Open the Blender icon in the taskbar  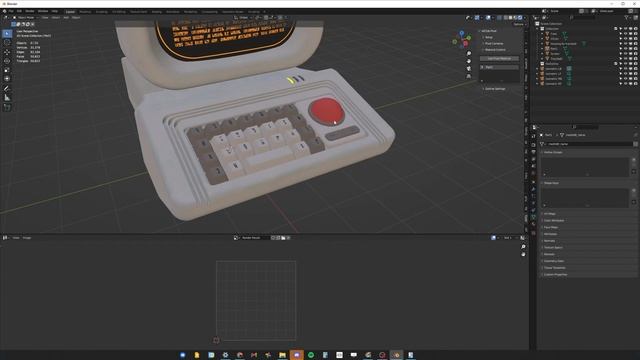pyautogui.click(x=396, y=355)
